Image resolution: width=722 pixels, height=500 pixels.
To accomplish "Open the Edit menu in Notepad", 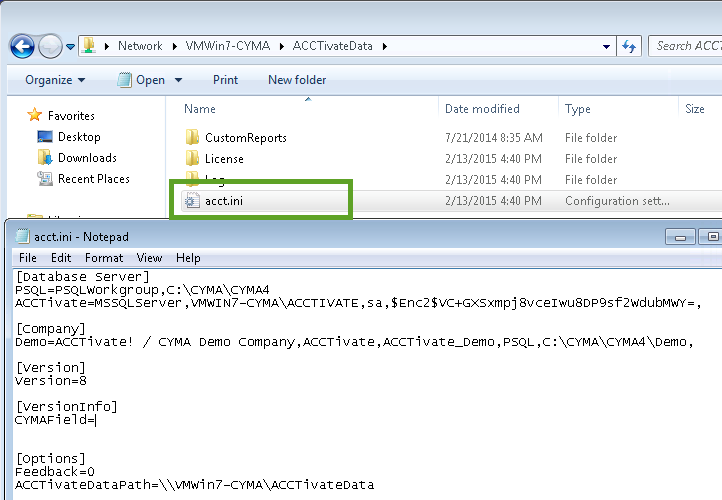I will click(x=61, y=258).
